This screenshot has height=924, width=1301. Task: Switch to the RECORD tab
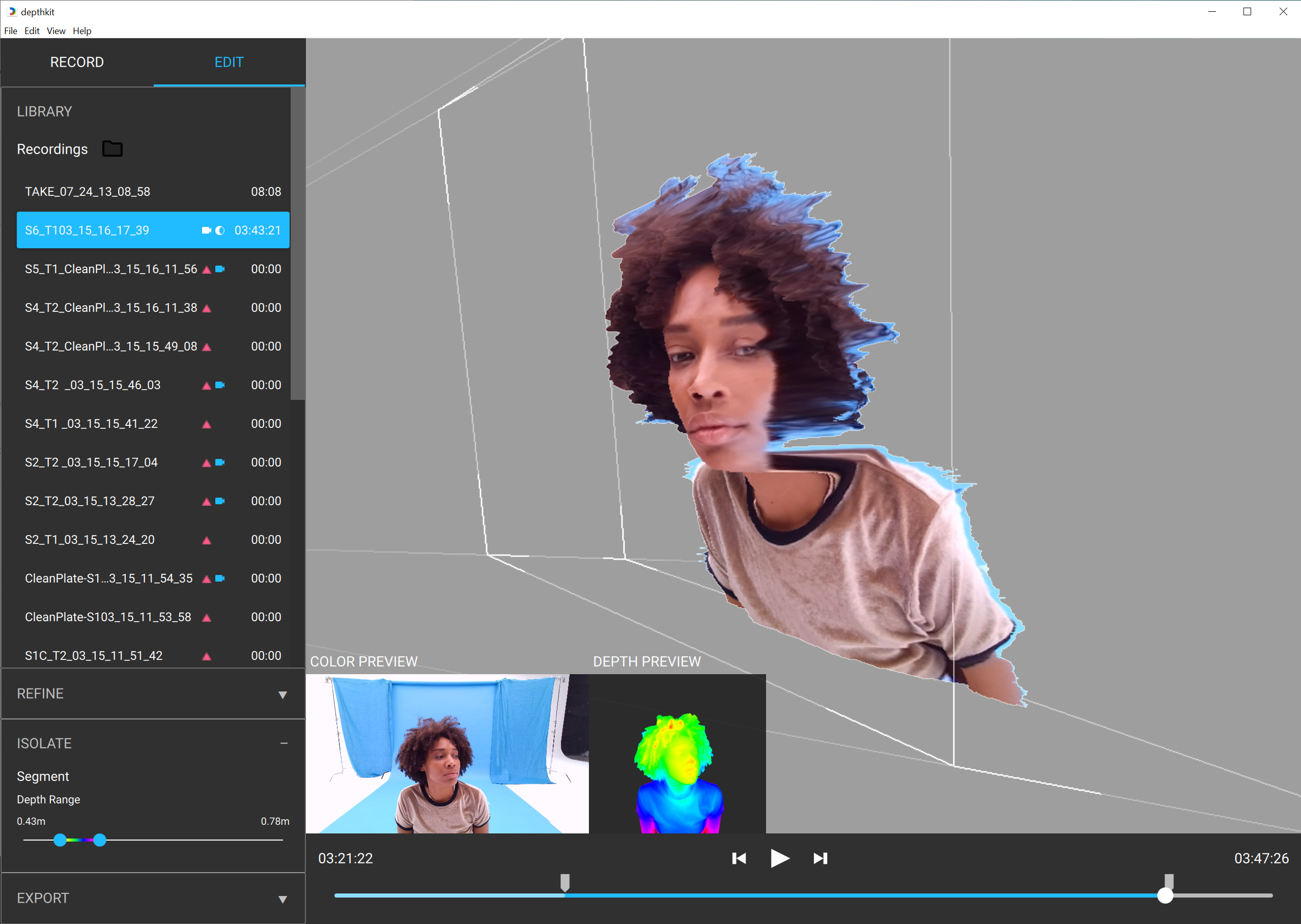pyautogui.click(x=77, y=62)
